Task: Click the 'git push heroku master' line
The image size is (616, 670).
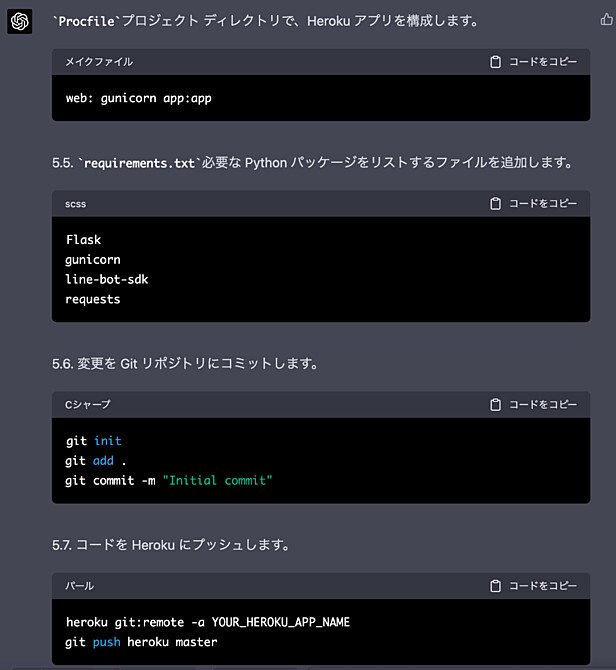Action: [141, 642]
